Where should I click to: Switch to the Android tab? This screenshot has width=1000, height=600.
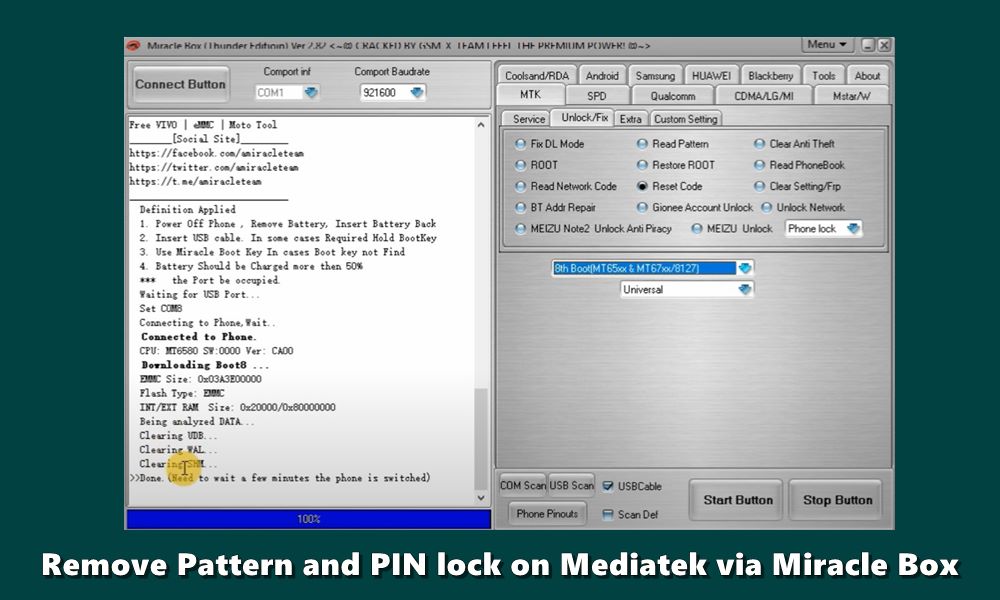pyautogui.click(x=602, y=76)
